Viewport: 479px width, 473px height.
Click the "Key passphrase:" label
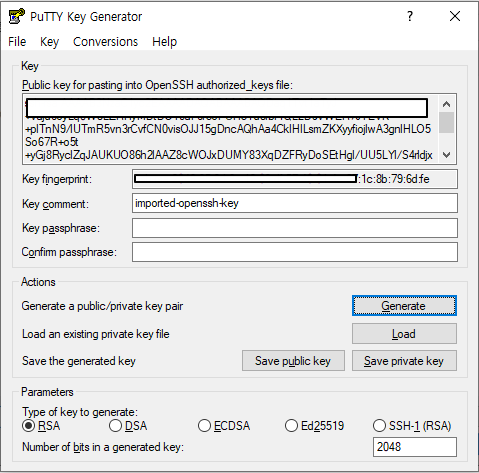61,228
